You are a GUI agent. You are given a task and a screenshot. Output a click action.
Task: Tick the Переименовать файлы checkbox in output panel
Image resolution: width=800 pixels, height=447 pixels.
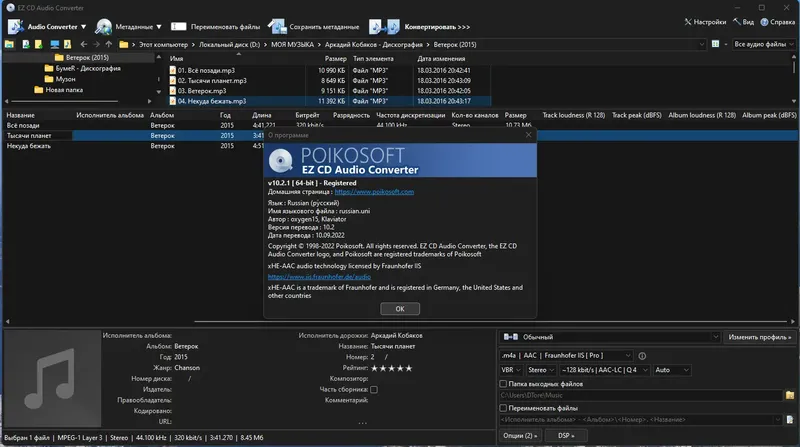(x=504, y=408)
